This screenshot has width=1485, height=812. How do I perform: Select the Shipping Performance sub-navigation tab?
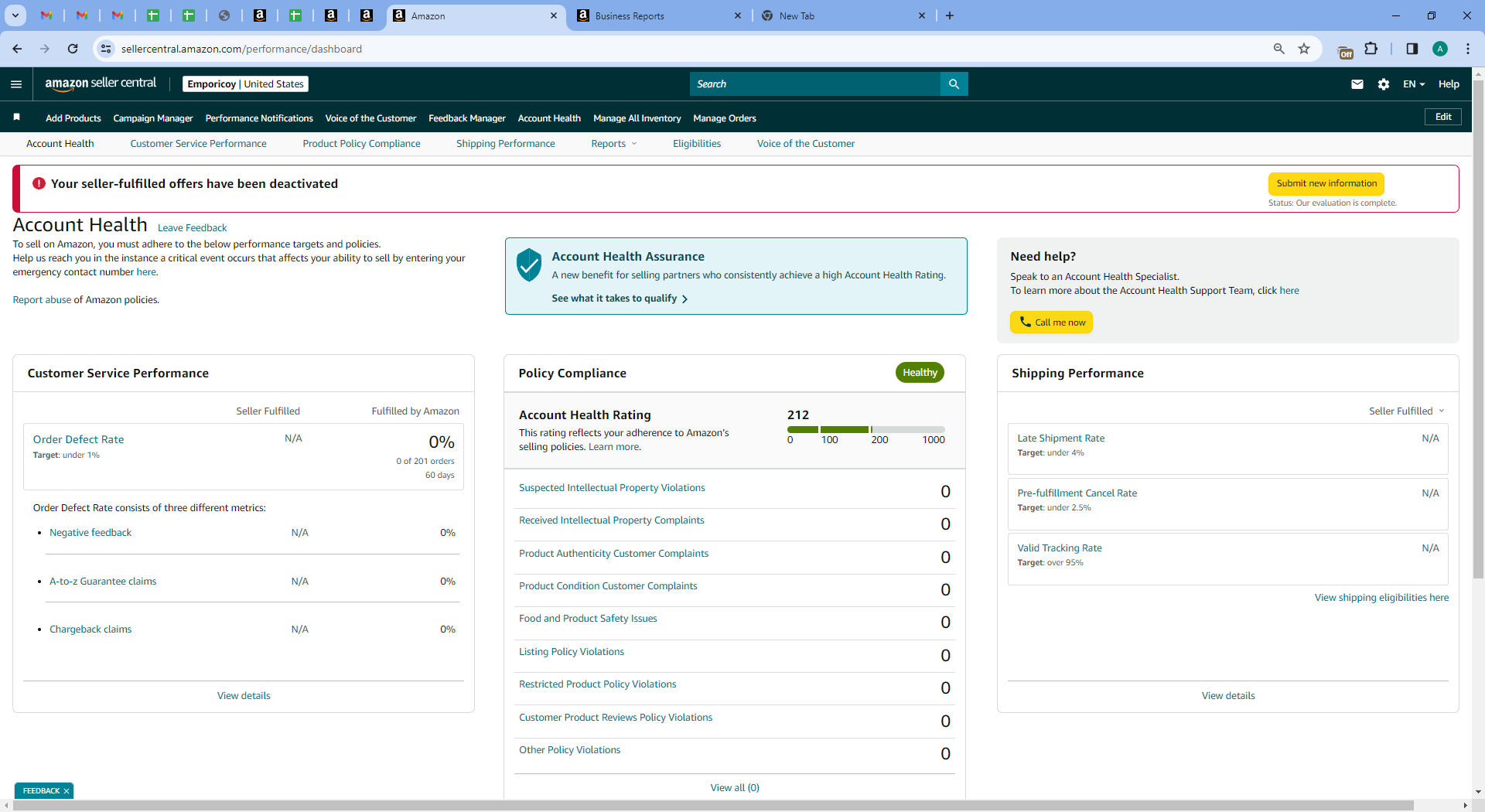505,144
